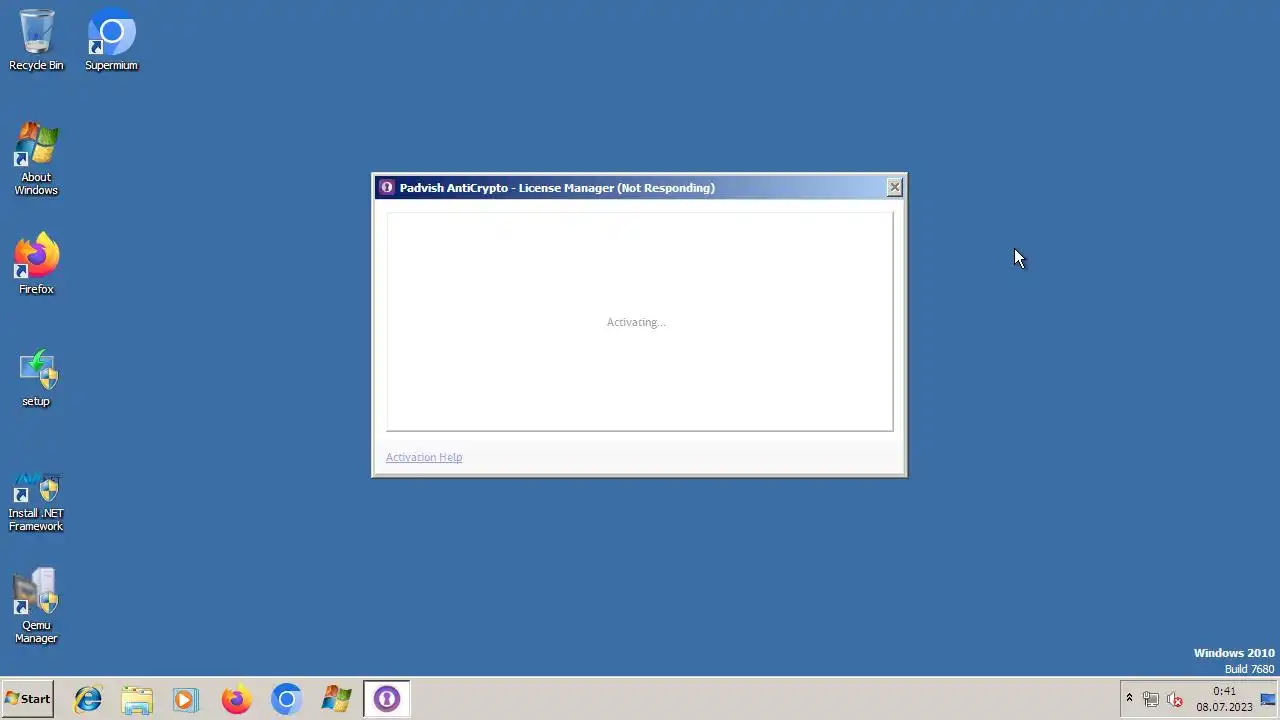The image size is (1280, 720).
Task: Click the Padvish icon in the title bar
Action: point(387,187)
